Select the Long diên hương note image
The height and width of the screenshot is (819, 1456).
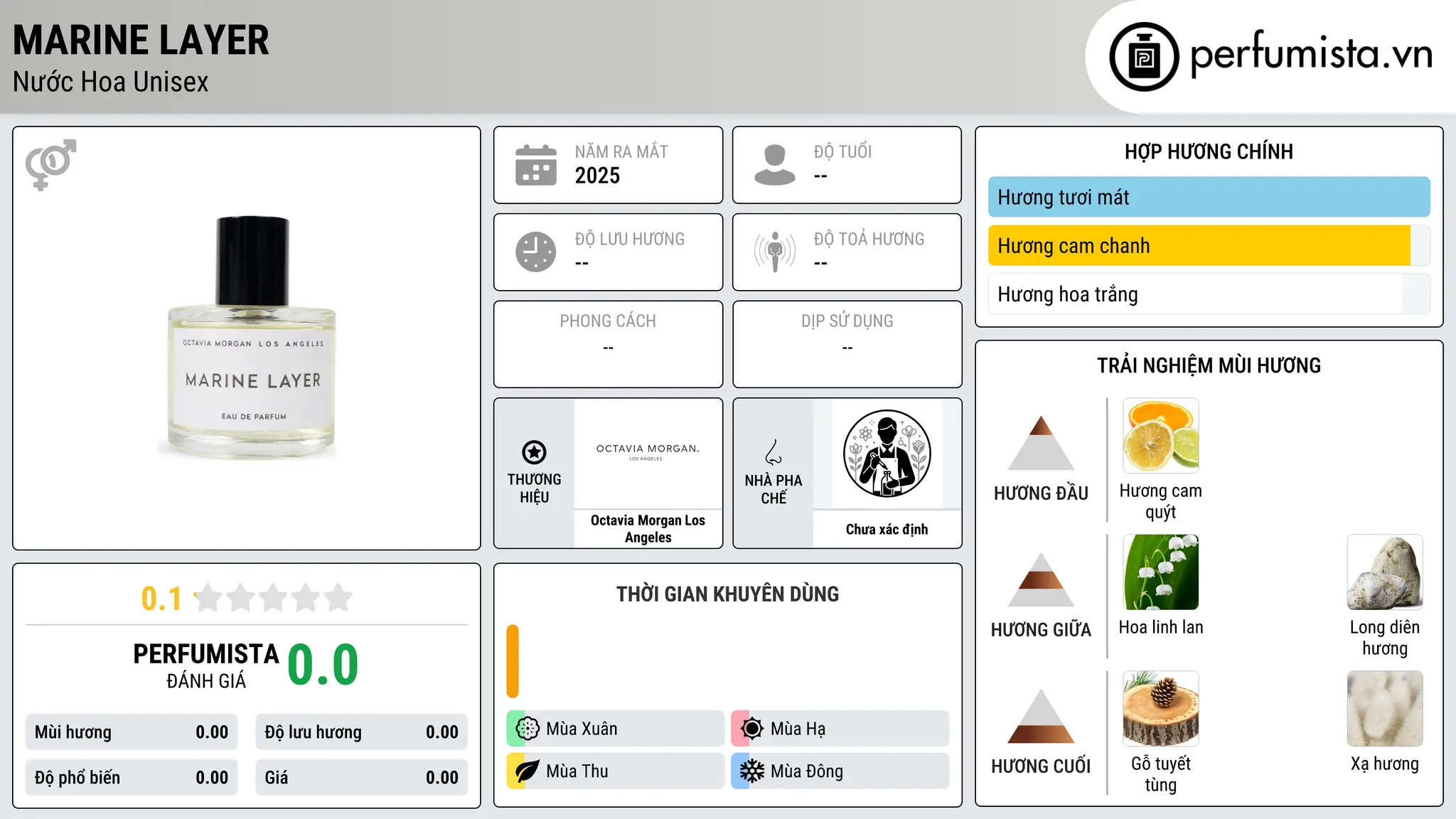(1385, 572)
